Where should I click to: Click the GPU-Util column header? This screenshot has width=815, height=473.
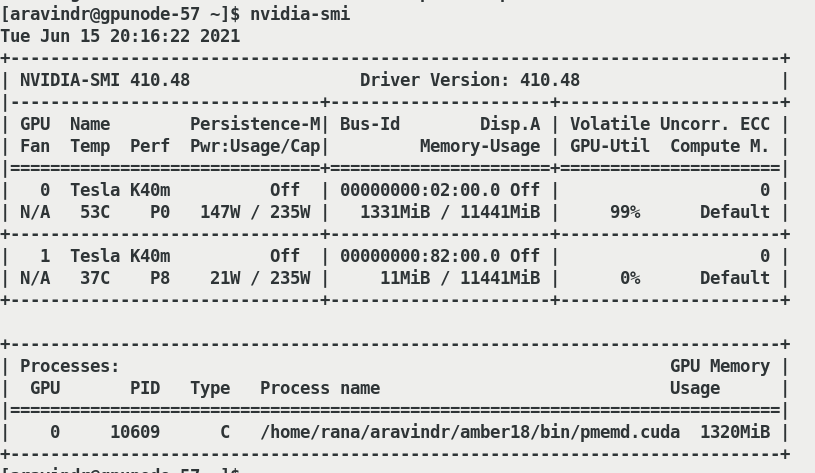click(610, 146)
